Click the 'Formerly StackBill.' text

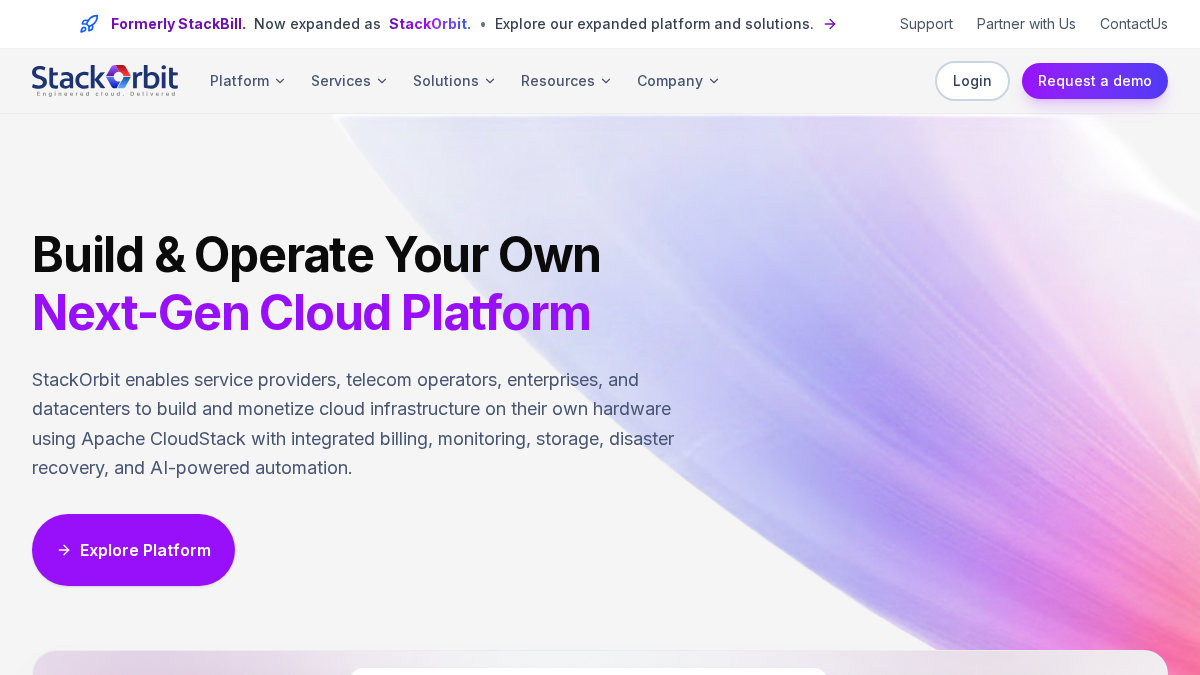[x=178, y=24]
